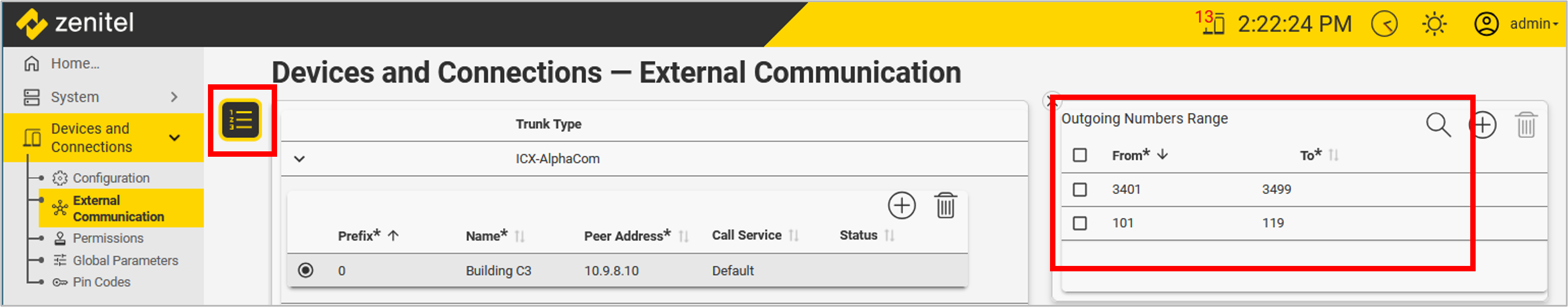Collapse the ICX-AlphaCom trunk row

(299, 159)
